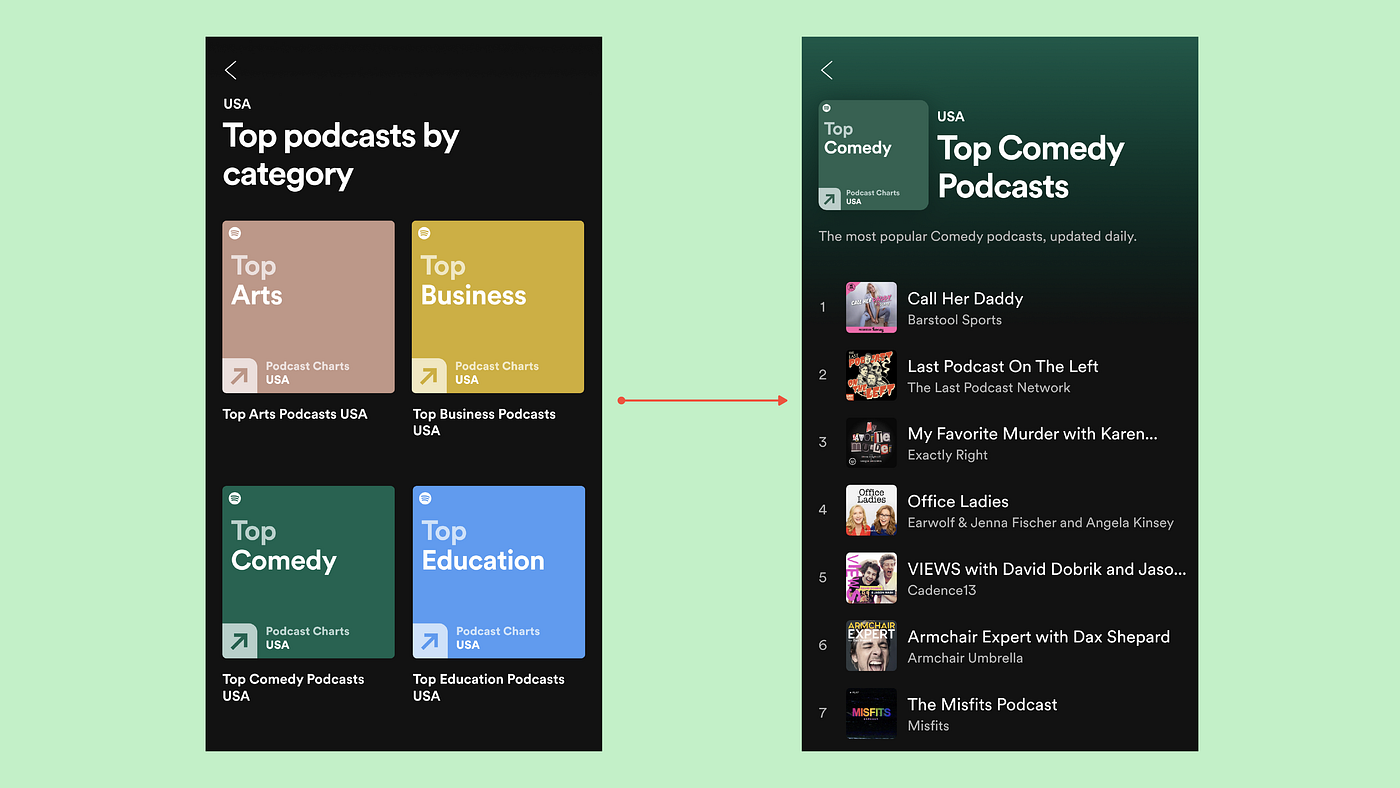Click the 'Misfits' publisher name
The image size is (1400, 788).
pyautogui.click(x=928, y=726)
